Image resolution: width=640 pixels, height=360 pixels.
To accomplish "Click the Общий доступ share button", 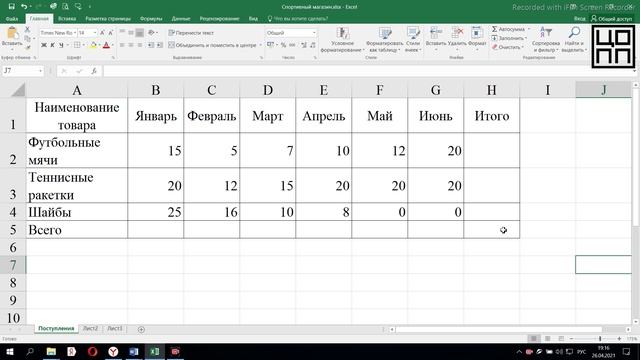I will coord(611,19).
